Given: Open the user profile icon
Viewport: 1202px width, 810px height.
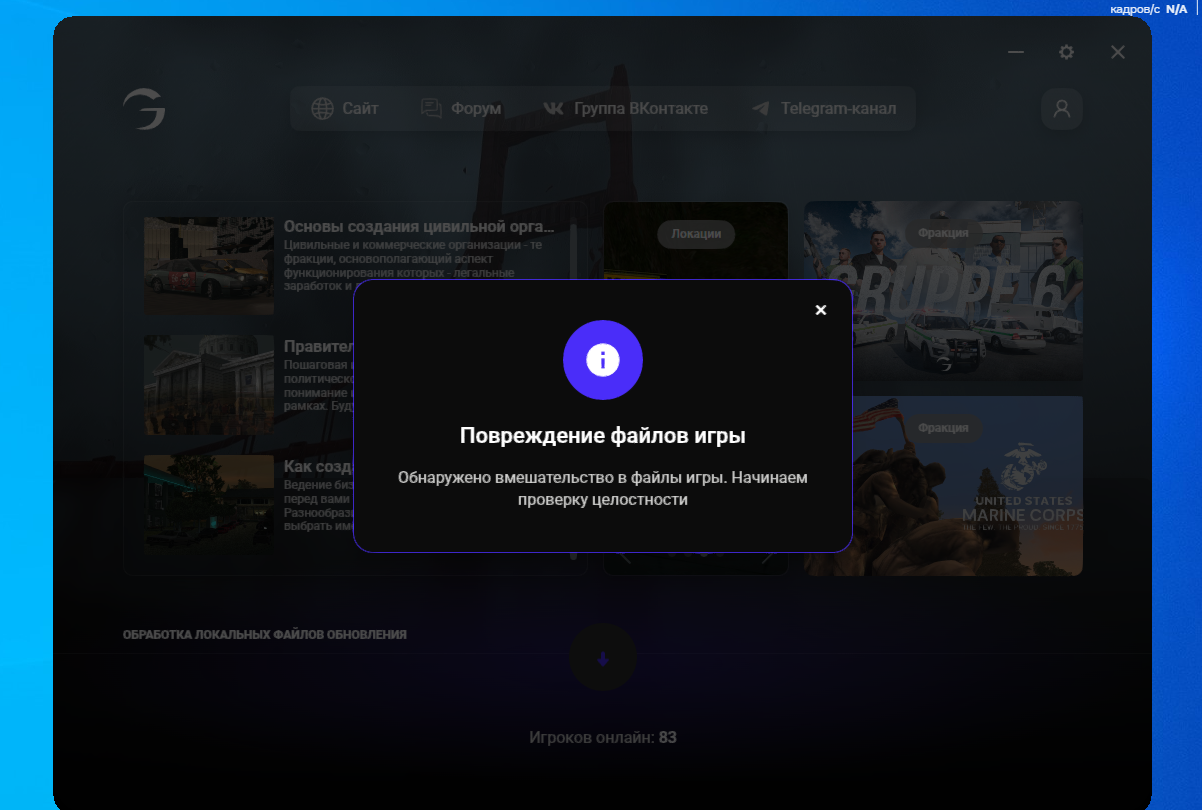Looking at the screenshot, I should 1061,109.
